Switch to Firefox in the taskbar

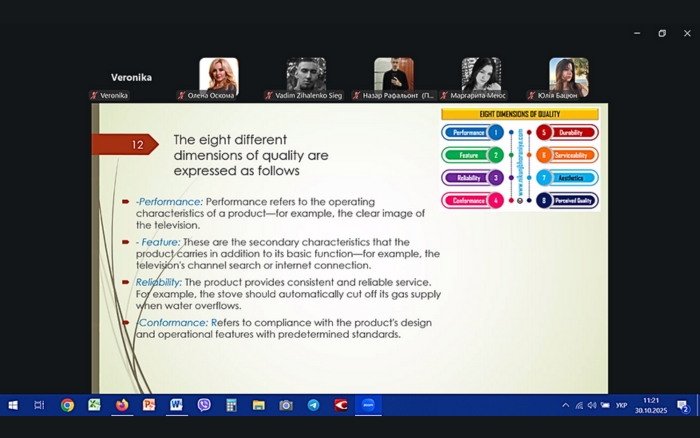pyautogui.click(x=122, y=405)
